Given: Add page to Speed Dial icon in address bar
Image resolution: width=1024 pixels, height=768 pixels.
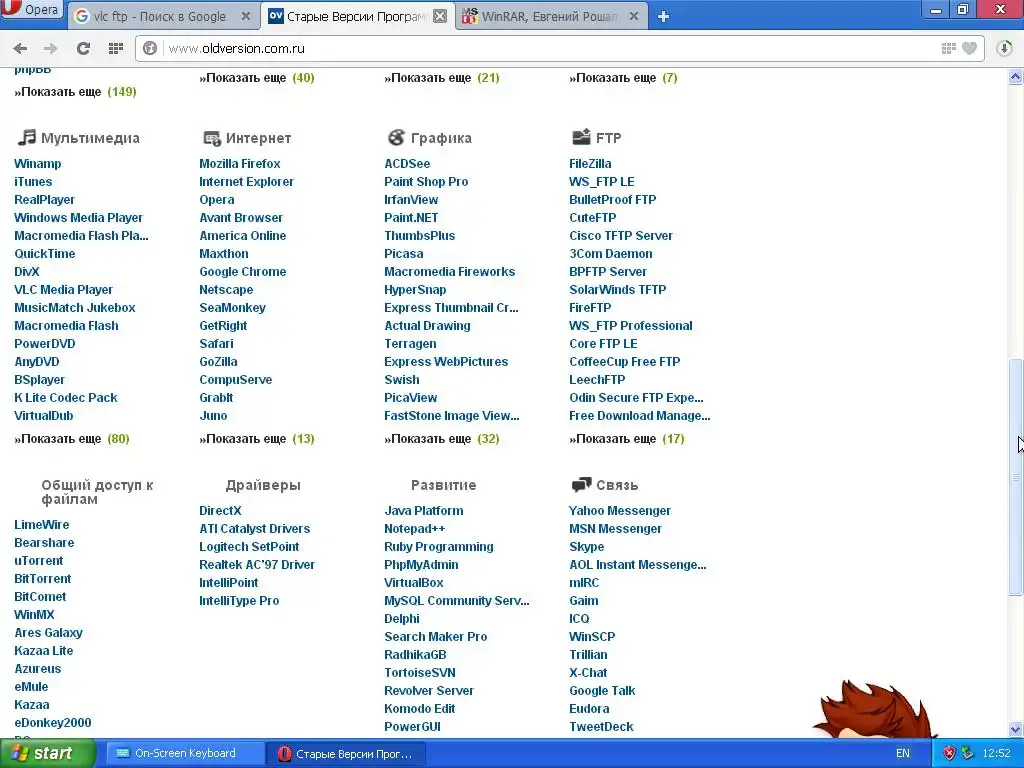Looking at the screenshot, I should [x=948, y=48].
